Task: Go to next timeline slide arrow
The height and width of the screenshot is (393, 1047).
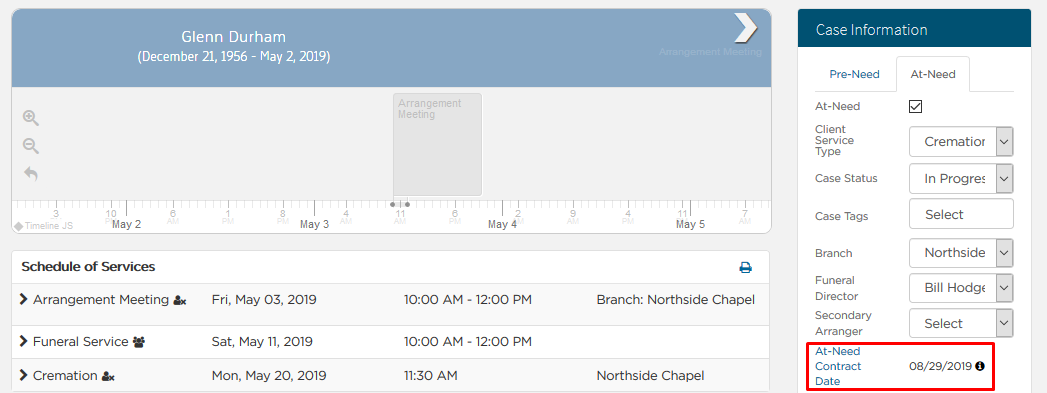Action: [x=745, y=27]
